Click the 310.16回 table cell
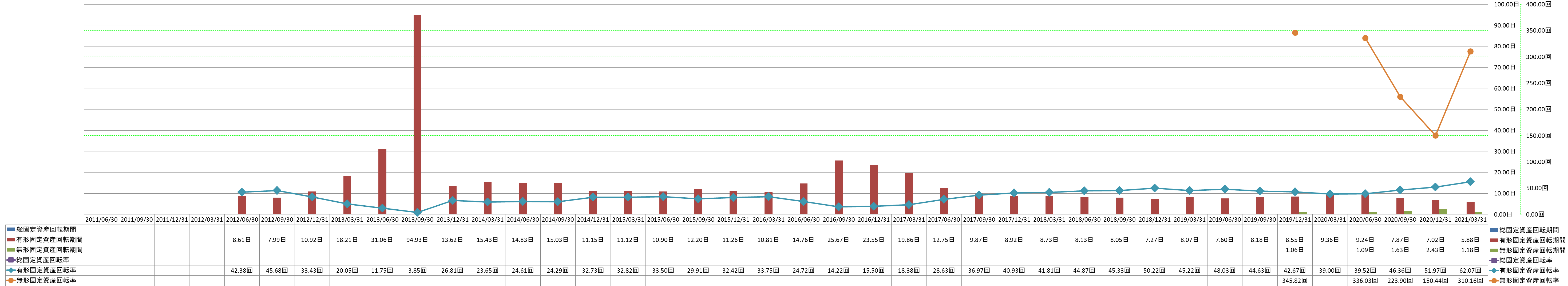Screen dimensions: 1568x286 pos(1471,280)
